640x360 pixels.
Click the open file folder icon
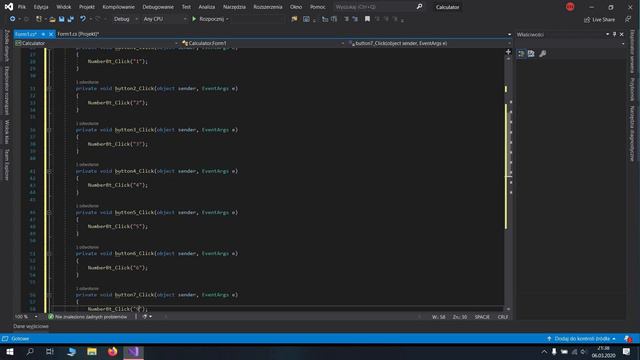pos(52,19)
